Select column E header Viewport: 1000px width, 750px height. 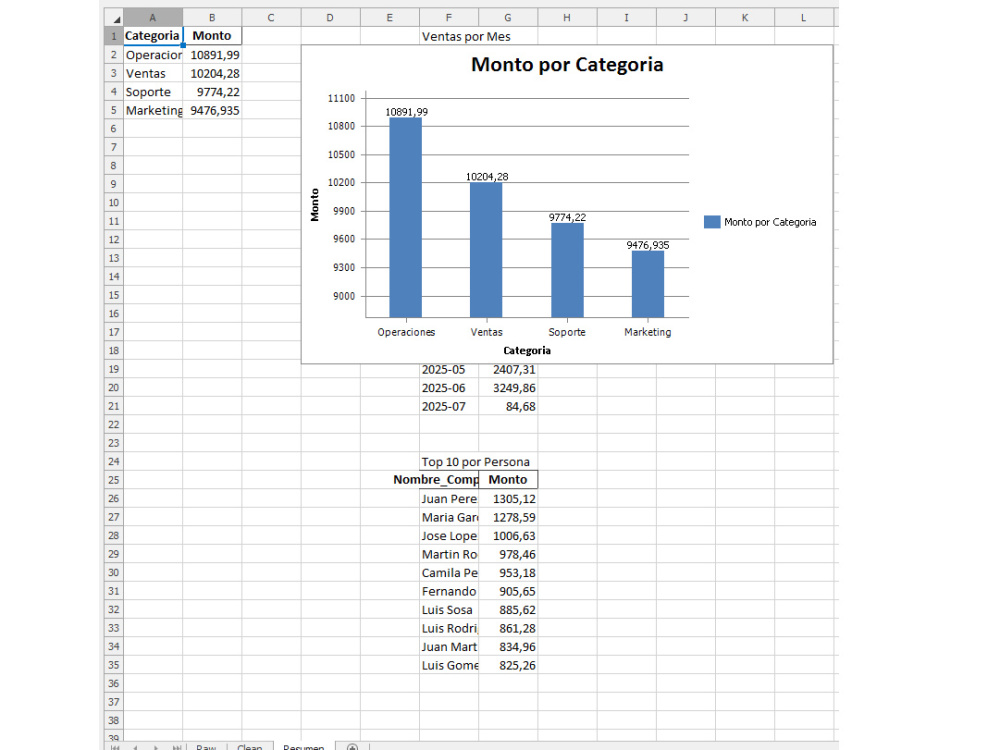coord(390,18)
